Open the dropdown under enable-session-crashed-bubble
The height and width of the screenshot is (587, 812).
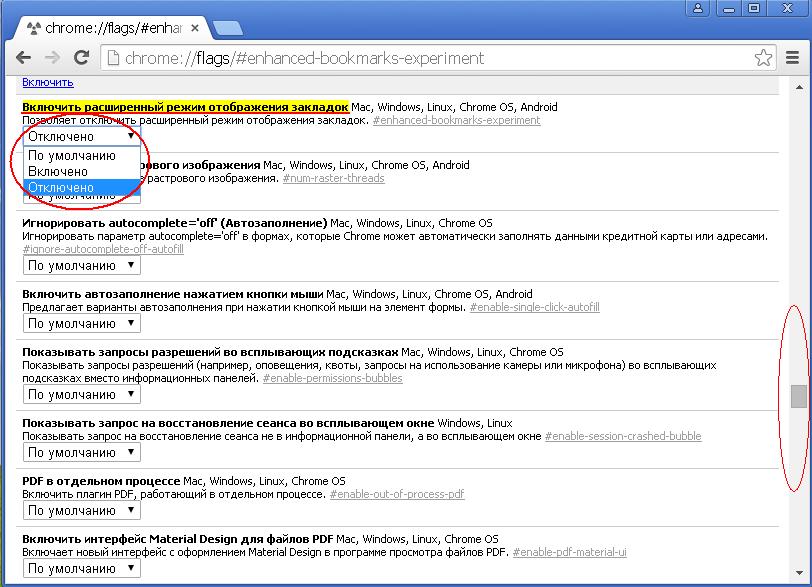pyautogui.click(x=81, y=452)
